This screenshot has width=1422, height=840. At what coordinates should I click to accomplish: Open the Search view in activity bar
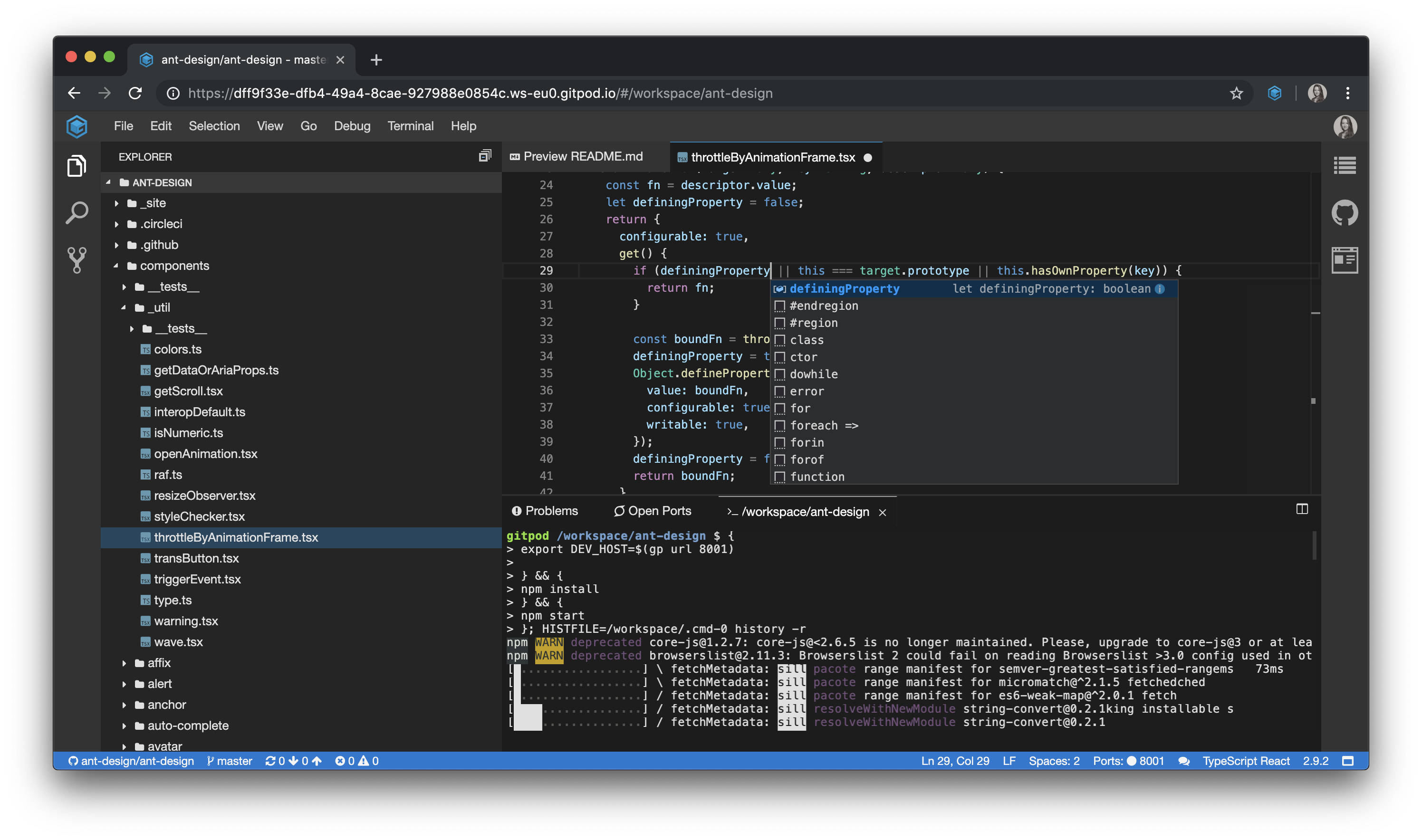77,213
